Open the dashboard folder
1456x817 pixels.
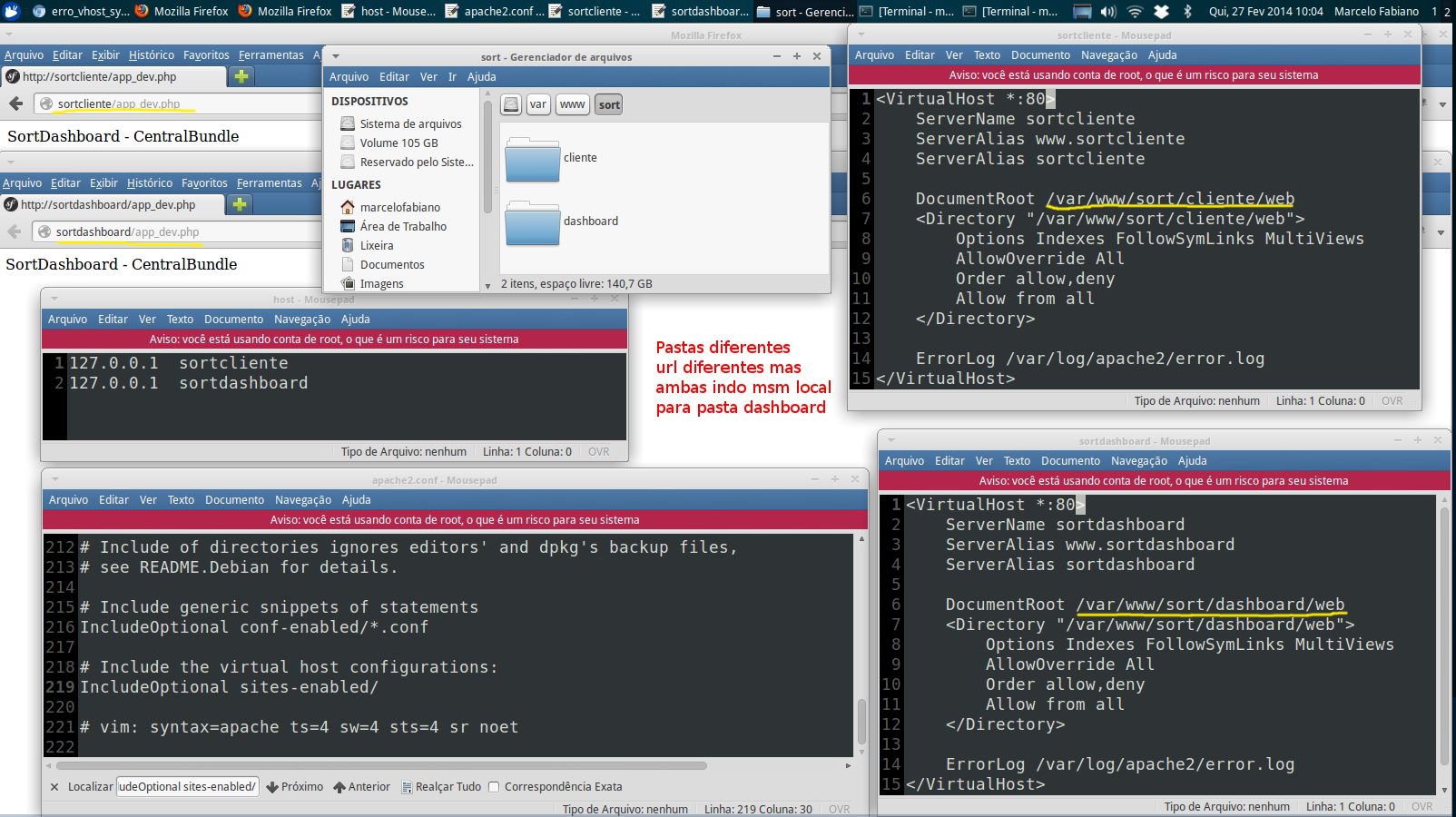point(533,221)
